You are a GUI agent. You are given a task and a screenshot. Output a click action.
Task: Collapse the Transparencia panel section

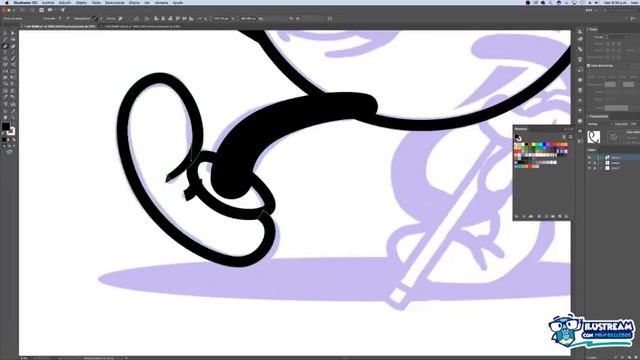point(587,116)
